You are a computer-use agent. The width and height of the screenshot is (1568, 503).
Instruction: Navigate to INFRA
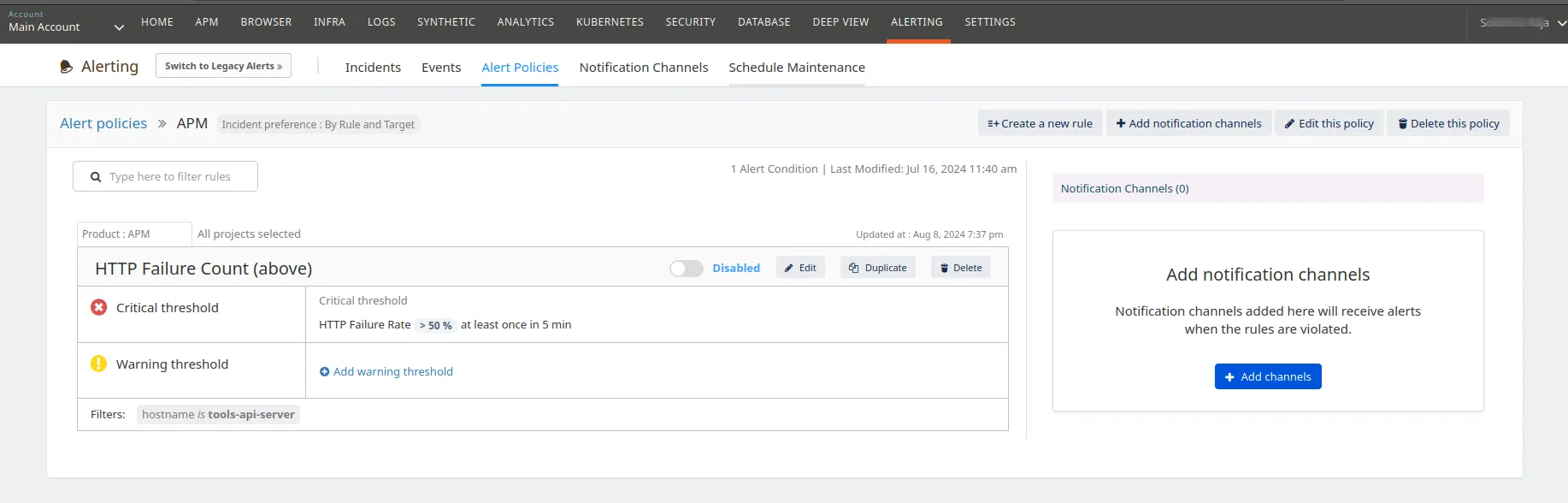tap(329, 22)
